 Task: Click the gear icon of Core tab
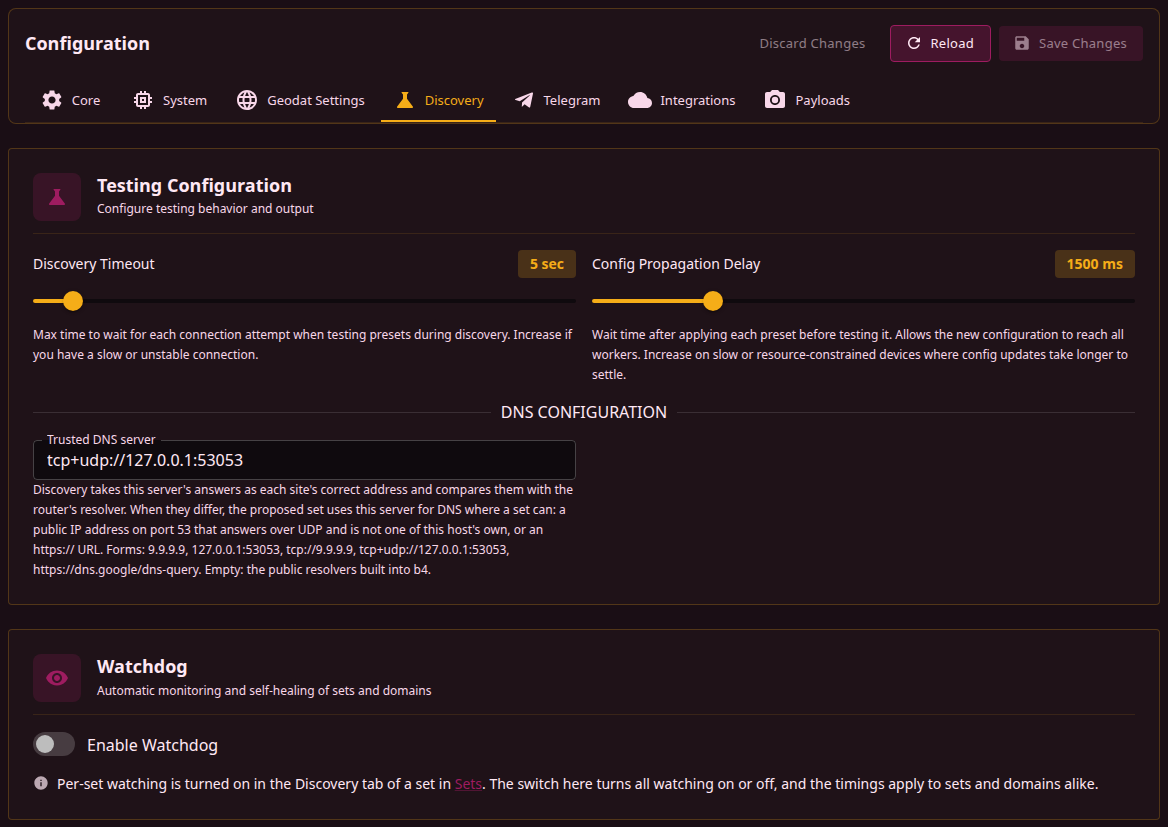pyautogui.click(x=52, y=100)
